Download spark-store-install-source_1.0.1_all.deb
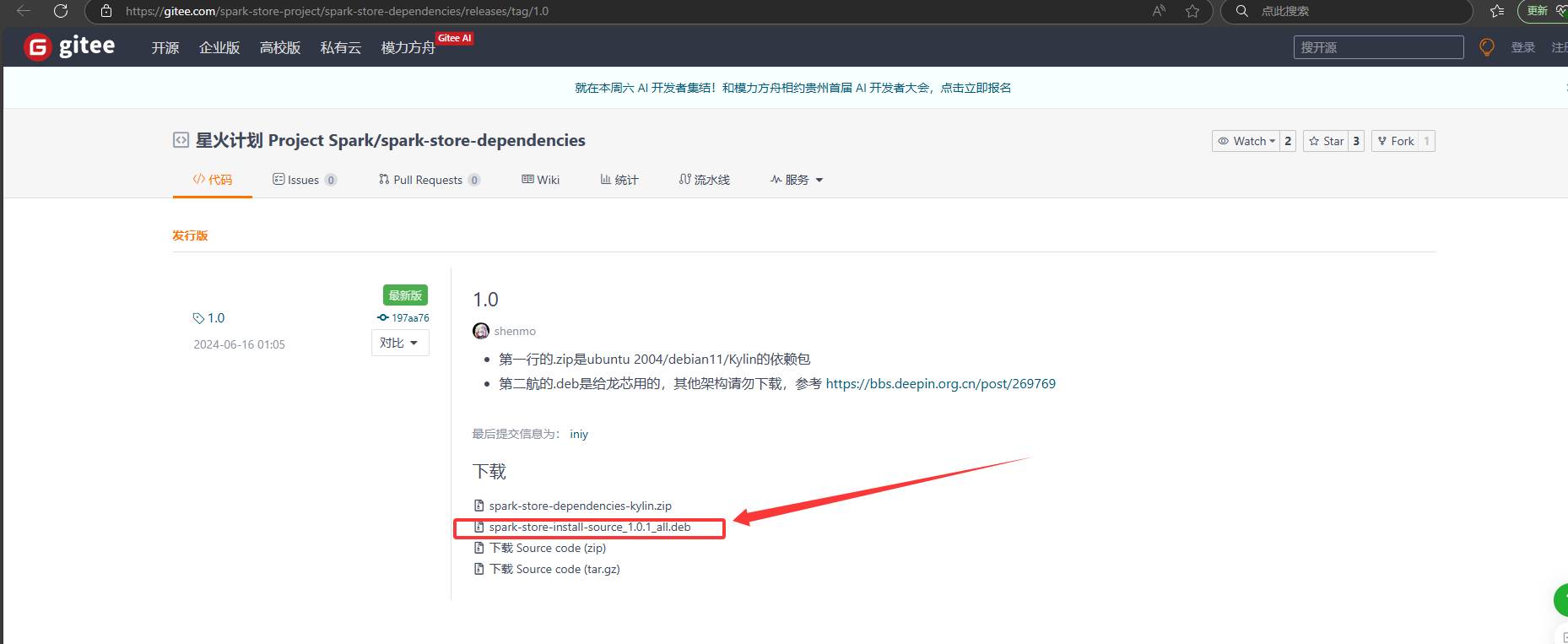1568x644 pixels. [590, 527]
